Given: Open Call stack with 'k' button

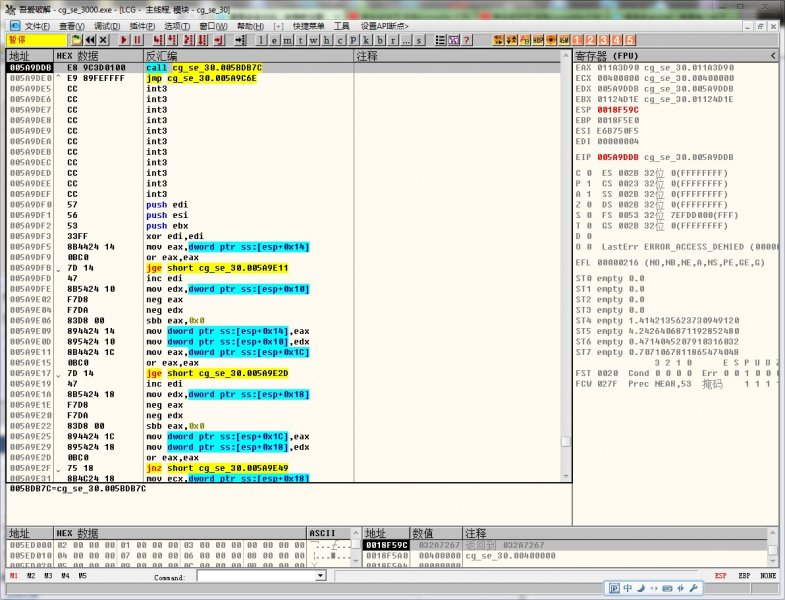Looking at the screenshot, I should 366,40.
